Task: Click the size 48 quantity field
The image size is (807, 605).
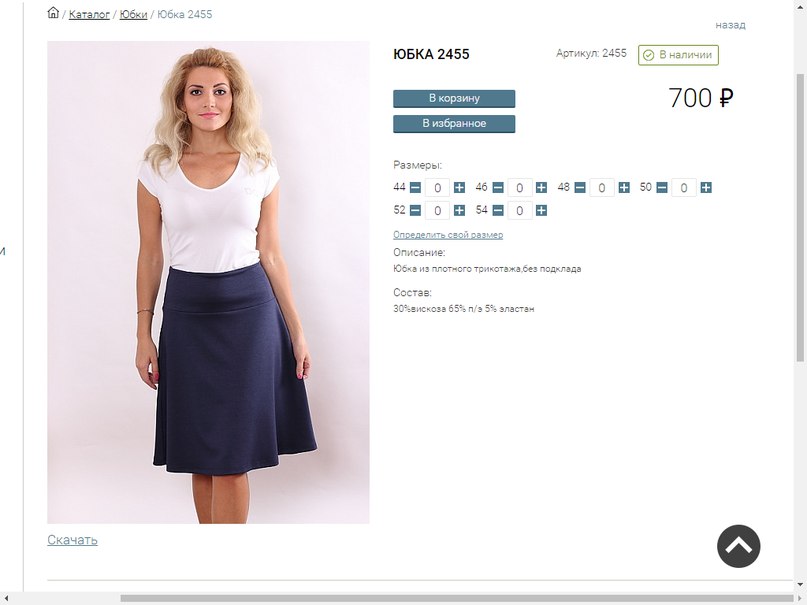Action: (x=602, y=188)
